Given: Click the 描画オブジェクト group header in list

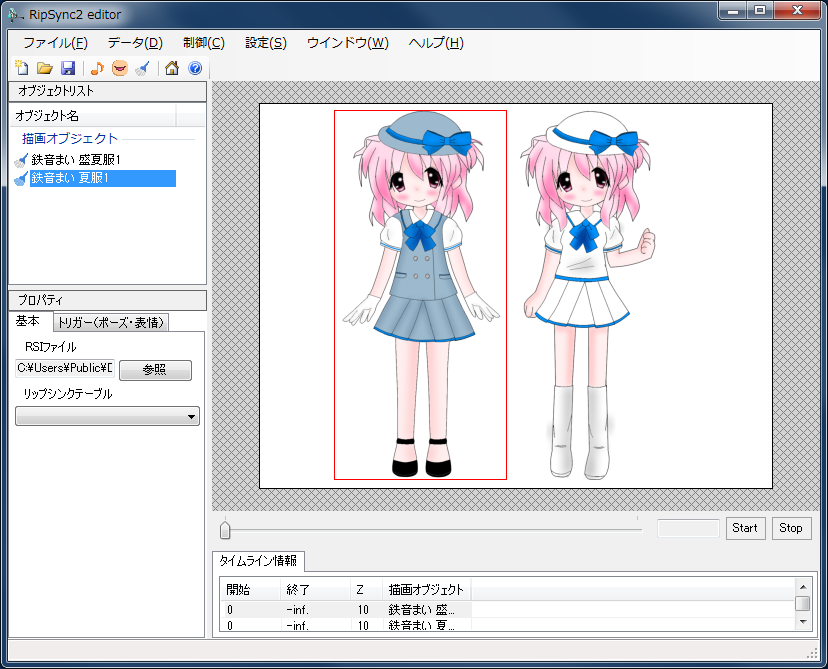Looking at the screenshot, I should pos(70,139).
